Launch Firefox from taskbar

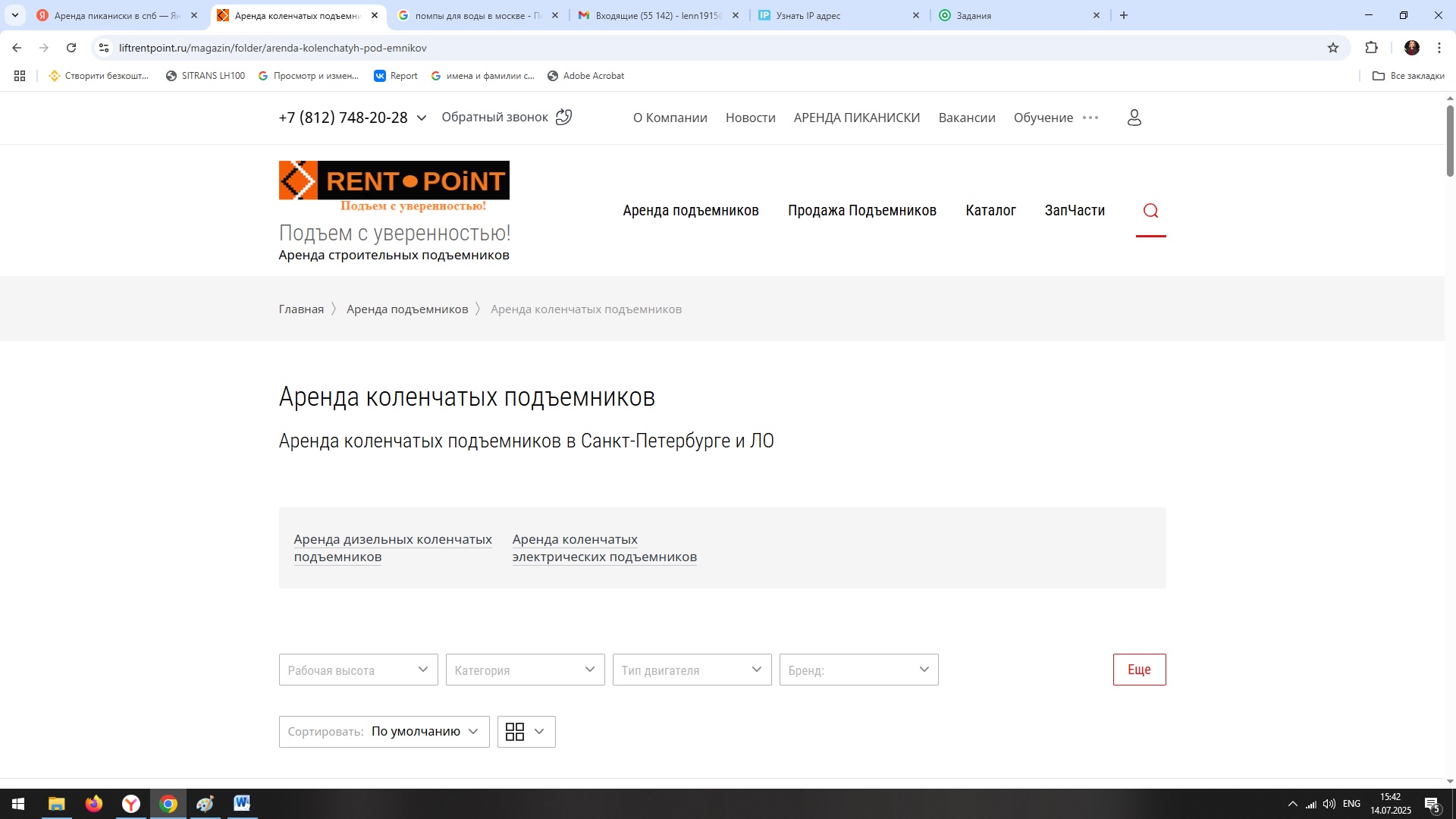[x=94, y=804]
